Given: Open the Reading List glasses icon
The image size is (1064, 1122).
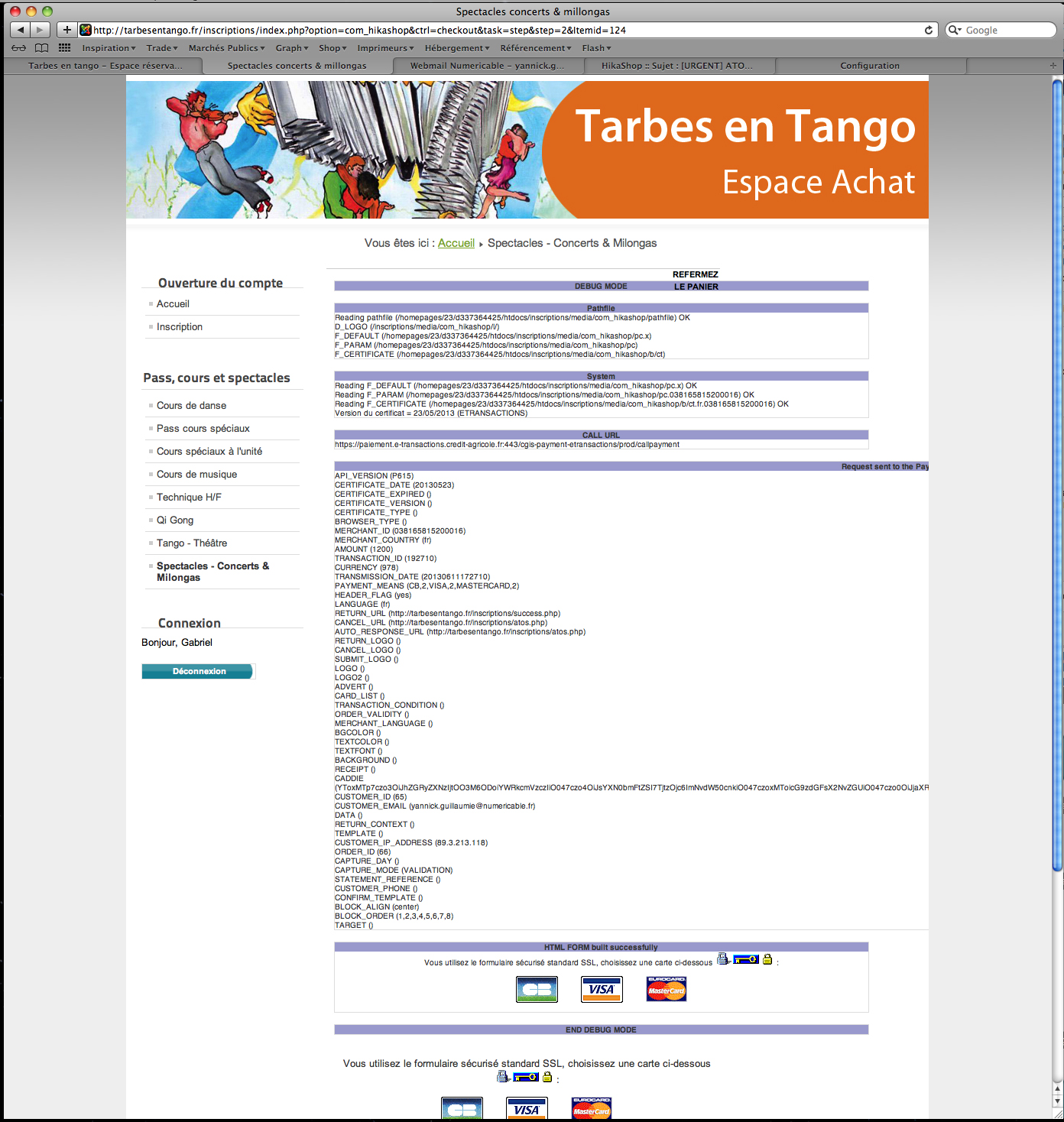Looking at the screenshot, I should coord(19,48).
